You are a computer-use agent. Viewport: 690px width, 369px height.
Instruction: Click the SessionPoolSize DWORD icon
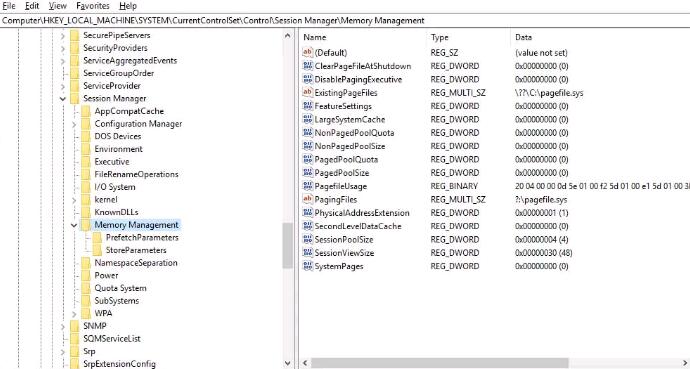[x=308, y=239]
